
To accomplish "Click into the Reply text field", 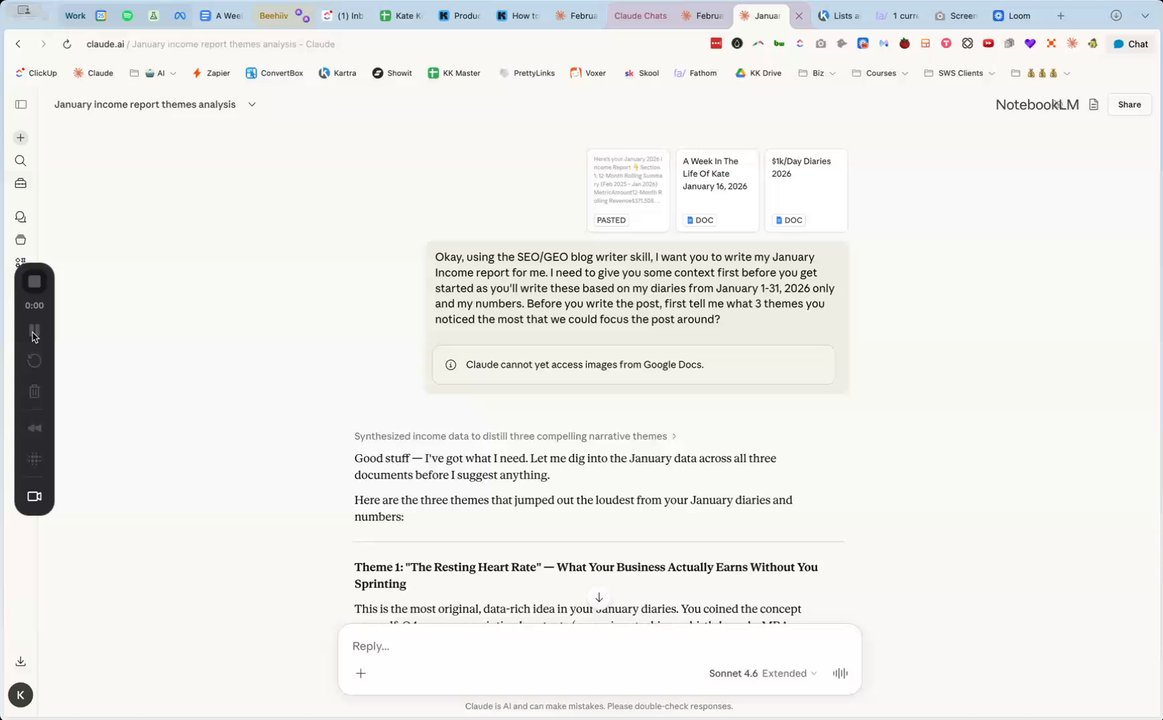I will [x=599, y=646].
